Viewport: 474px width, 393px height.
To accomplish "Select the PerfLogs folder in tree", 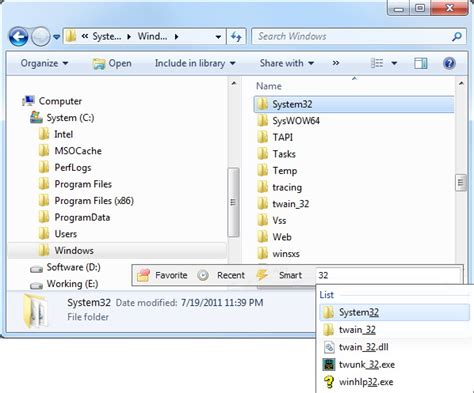I will click(x=65, y=168).
